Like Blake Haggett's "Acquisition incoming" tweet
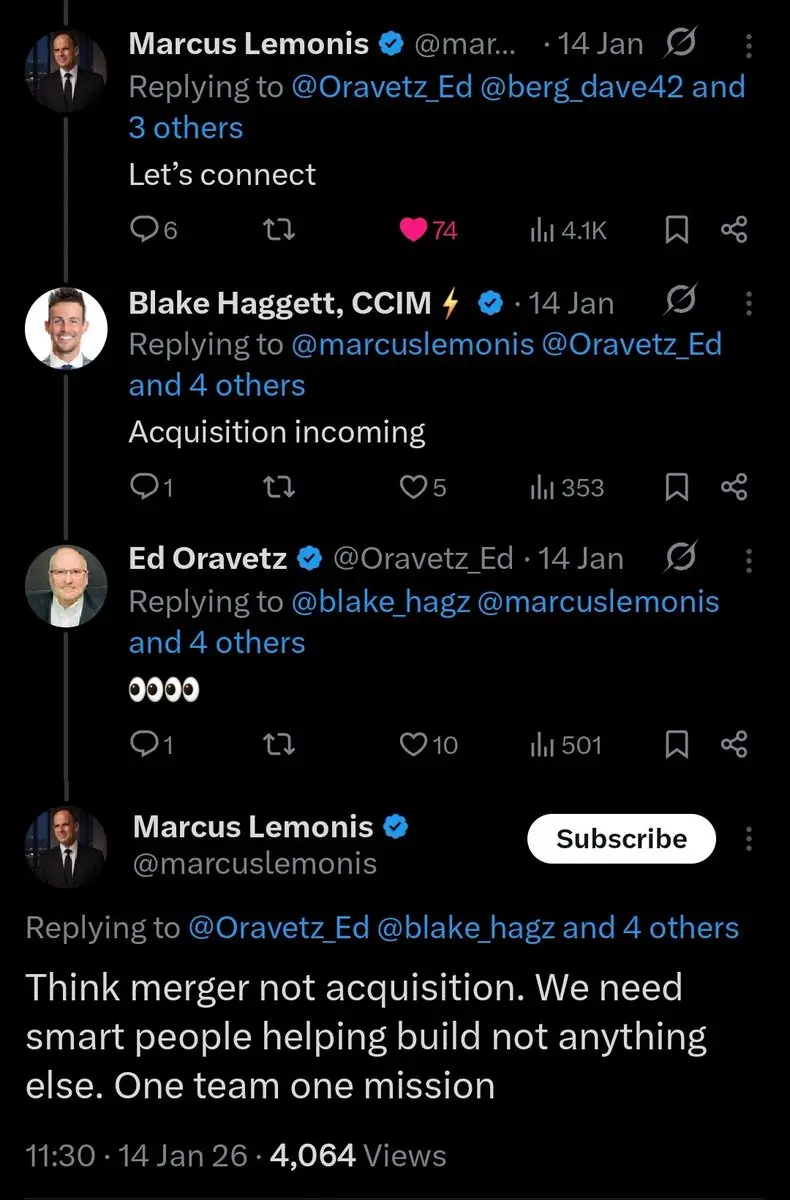This screenshot has height=1200, width=790. pyautogui.click(x=412, y=488)
